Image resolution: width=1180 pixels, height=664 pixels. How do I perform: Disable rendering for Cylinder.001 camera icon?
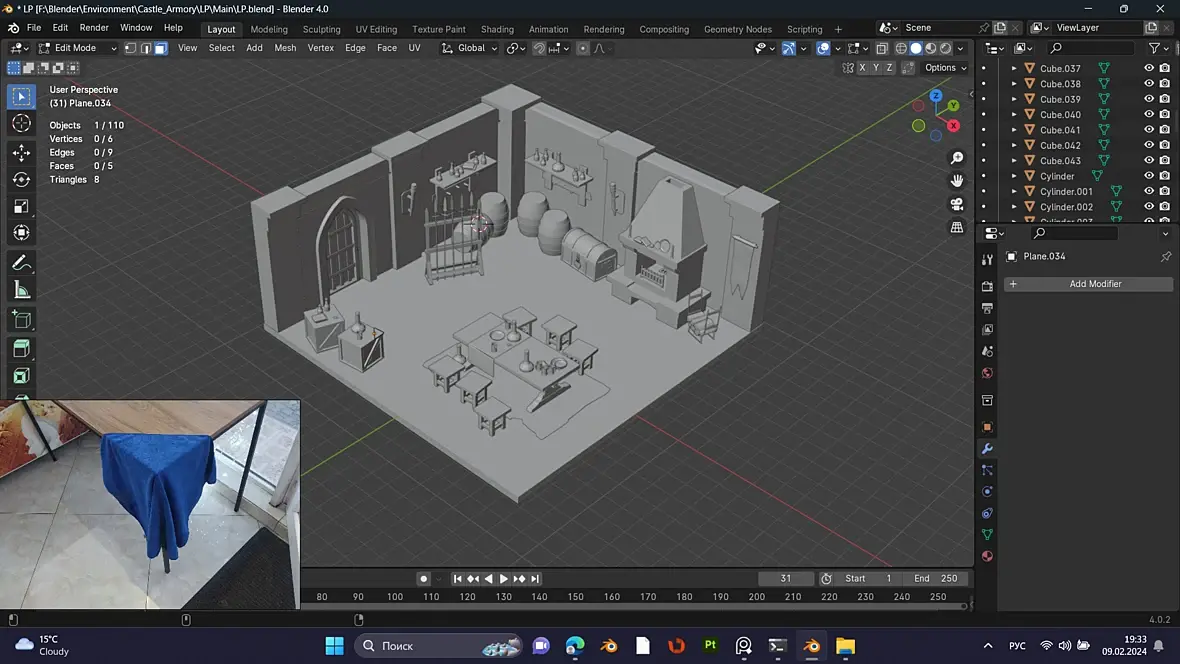(x=1165, y=191)
